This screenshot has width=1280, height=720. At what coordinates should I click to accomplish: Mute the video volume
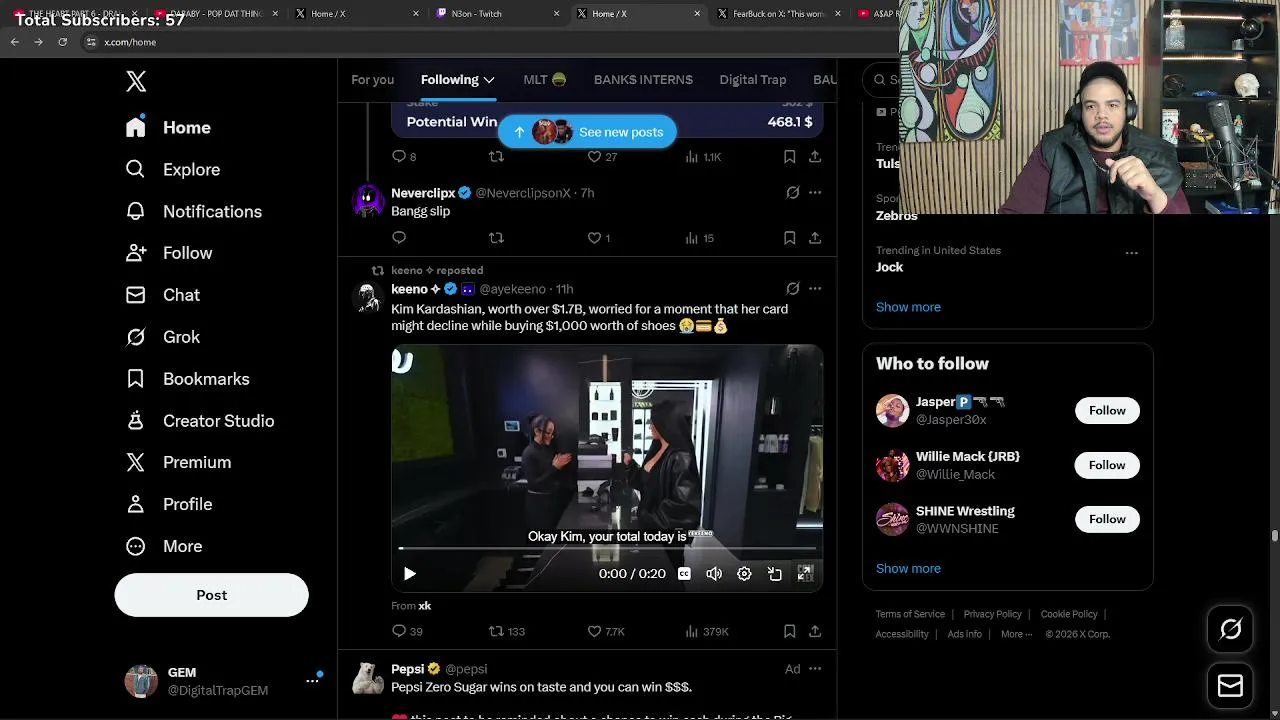(x=714, y=574)
